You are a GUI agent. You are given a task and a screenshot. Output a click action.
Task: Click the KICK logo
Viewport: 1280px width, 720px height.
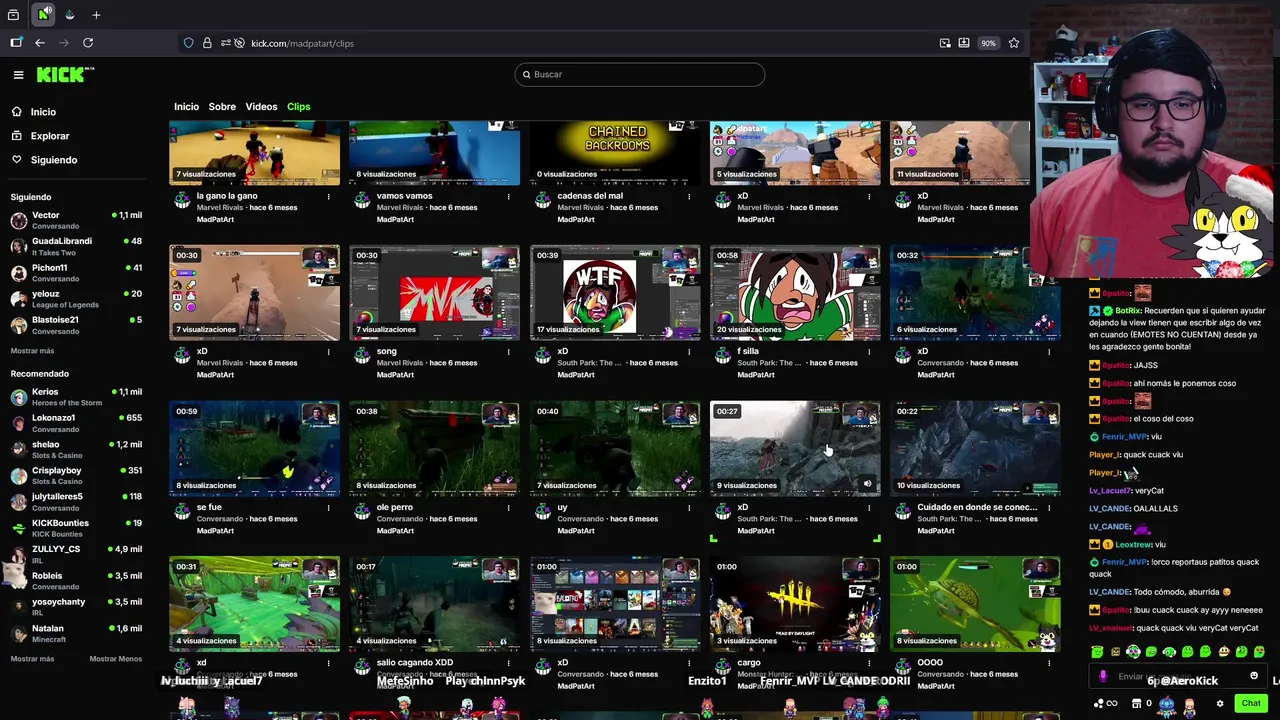(65, 75)
